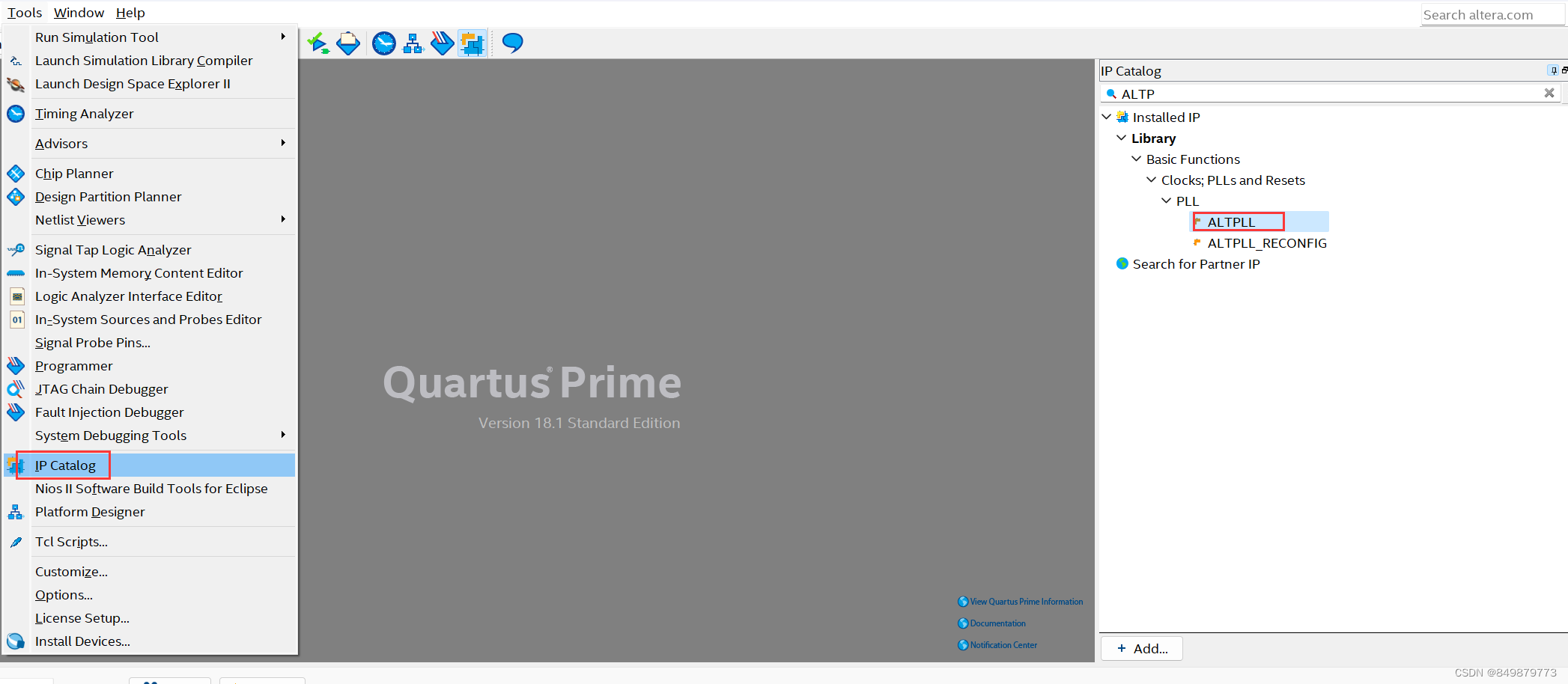Pin the IP Catalog panel
1568x684 pixels.
[1553, 70]
